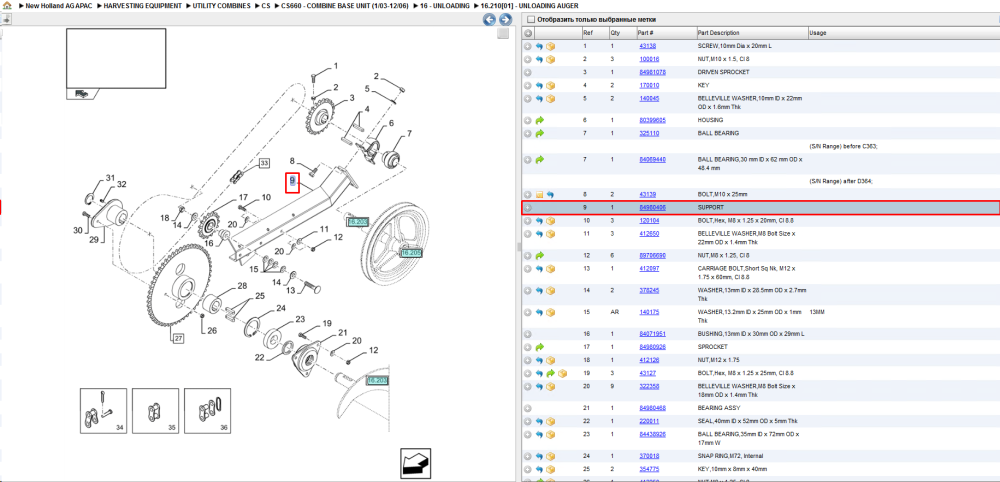Viewport: 1000px width, 482px height.
Task: Click the blue return arrow on row 1
Action: 539,47
